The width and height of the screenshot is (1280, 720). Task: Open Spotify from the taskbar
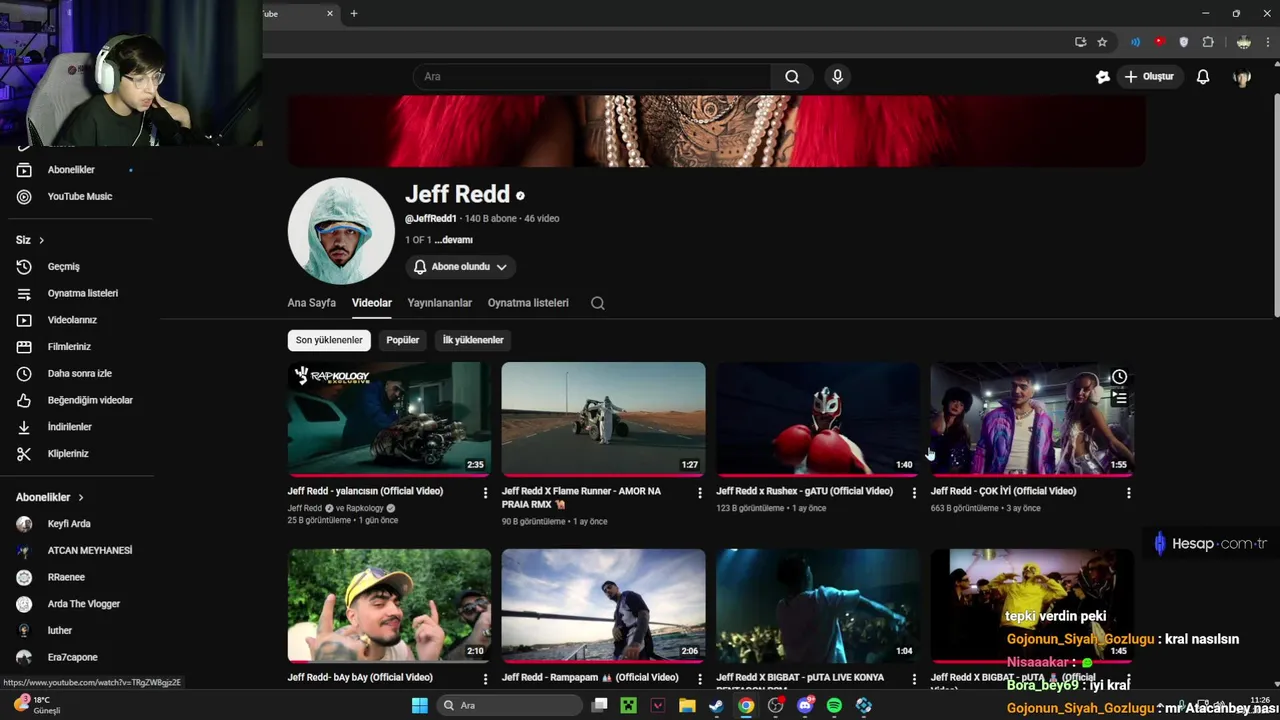coord(834,705)
